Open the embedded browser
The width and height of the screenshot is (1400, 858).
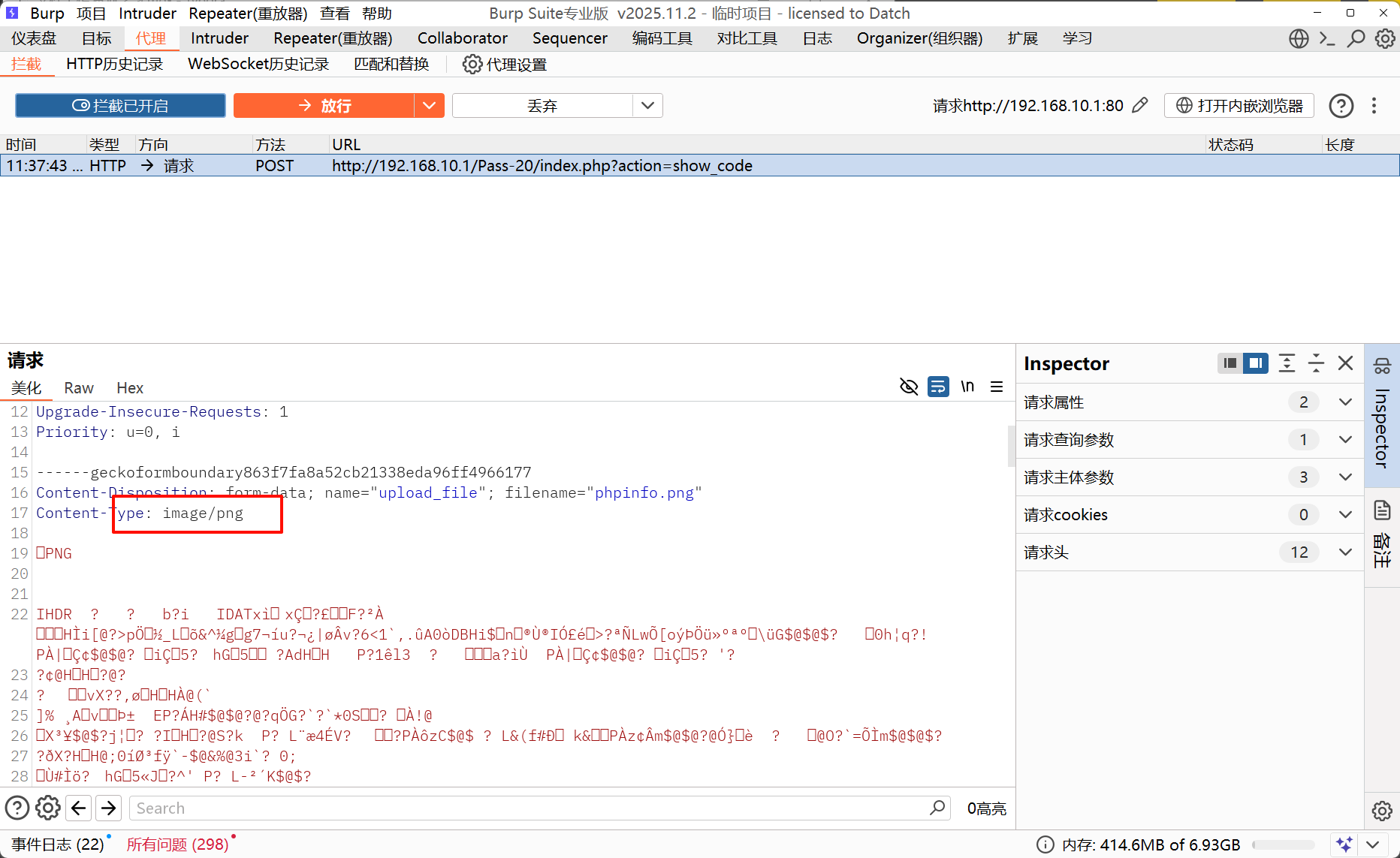click(x=1239, y=106)
